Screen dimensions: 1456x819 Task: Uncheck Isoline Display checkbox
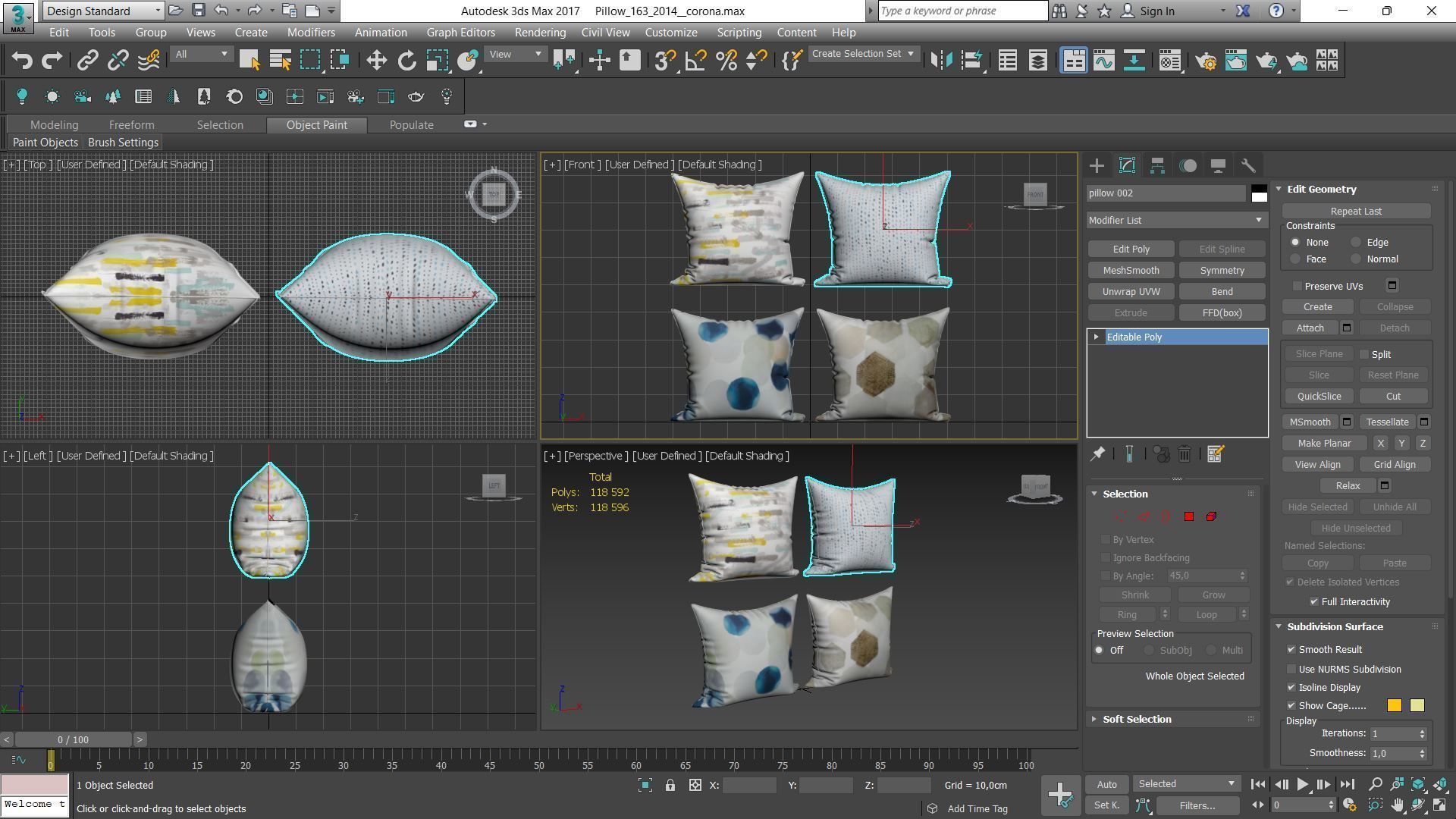coord(1291,688)
